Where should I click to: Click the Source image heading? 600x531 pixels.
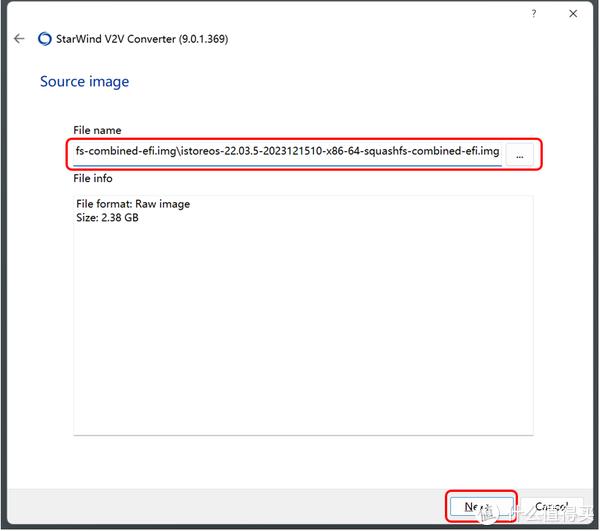pos(85,81)
